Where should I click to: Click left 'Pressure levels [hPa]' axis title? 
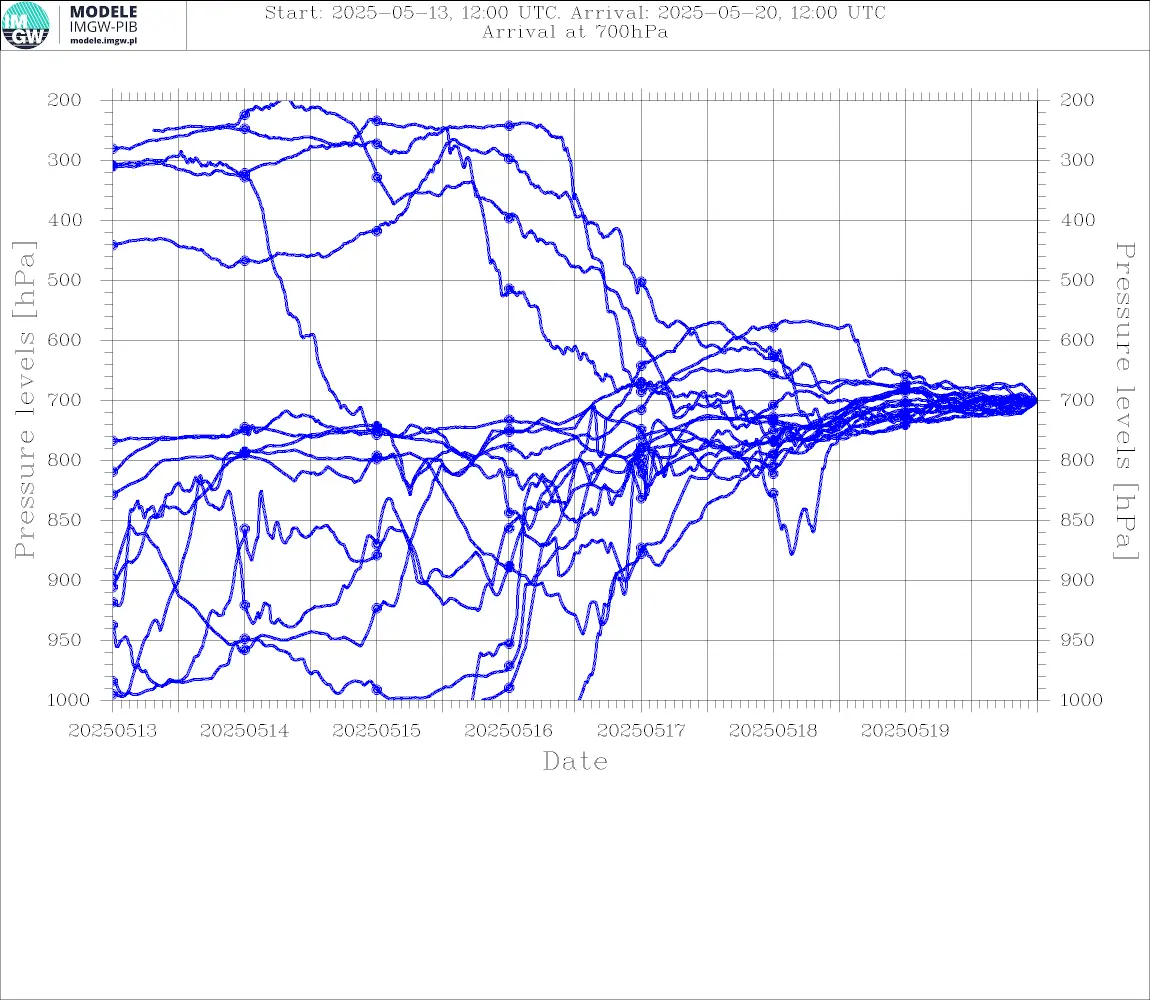pos(24,400)
